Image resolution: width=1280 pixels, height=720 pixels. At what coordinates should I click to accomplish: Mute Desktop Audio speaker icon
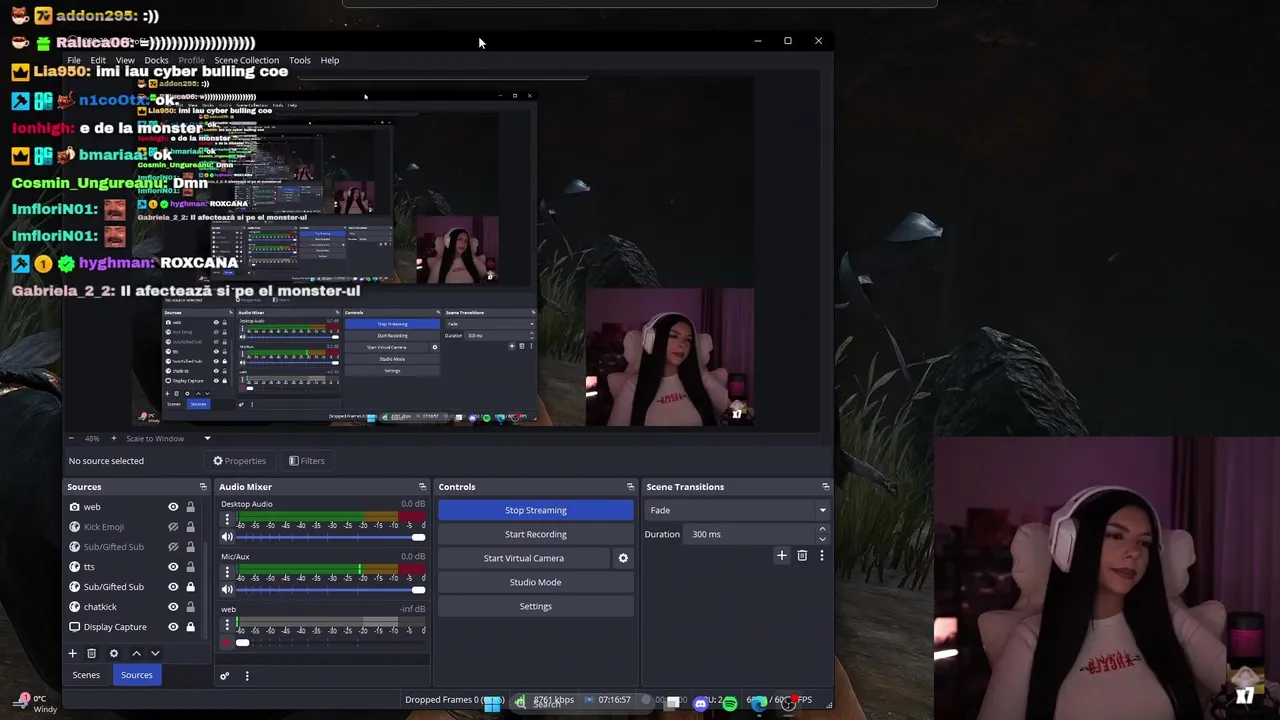227,537
